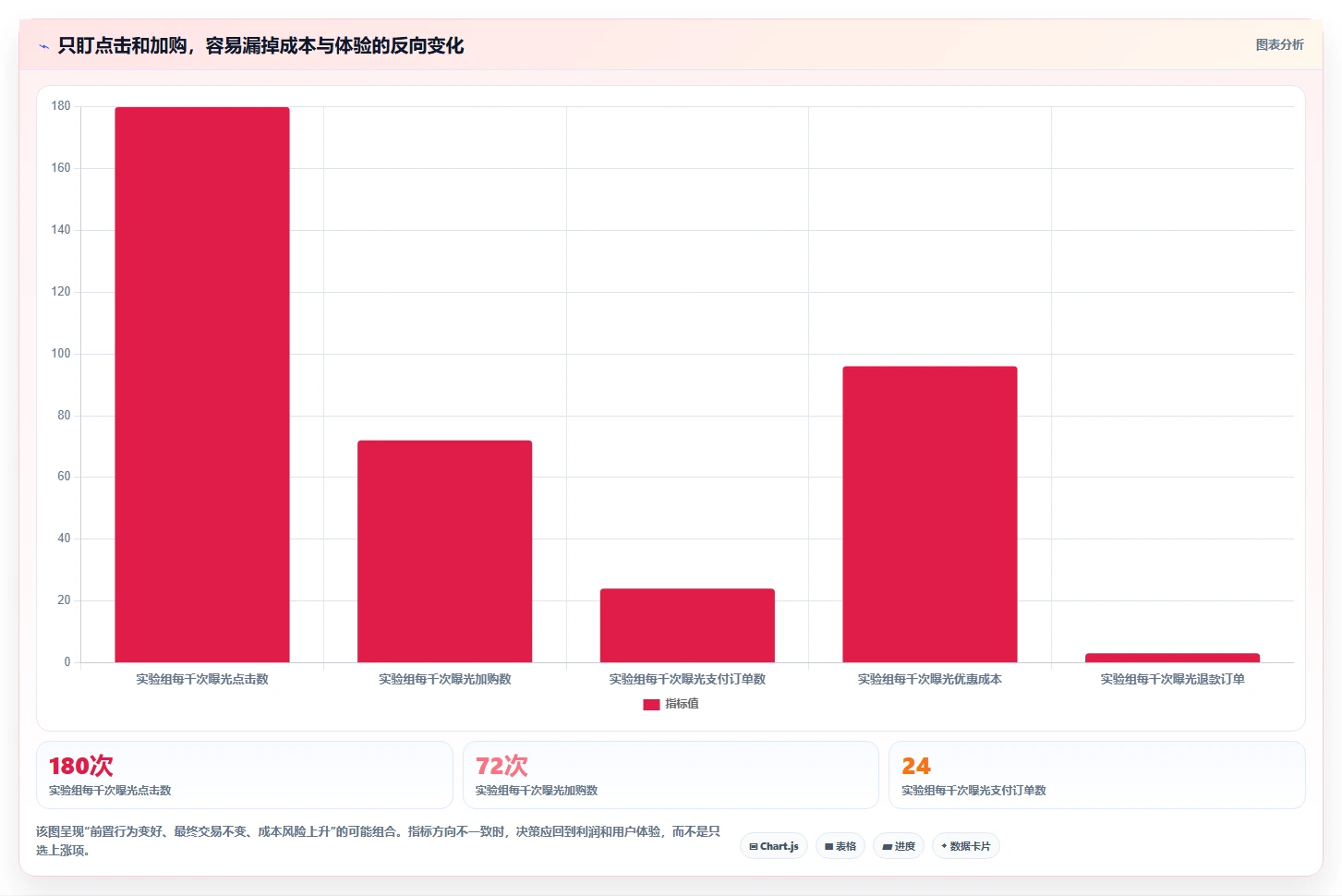Click the y-axis tick 60
Screen dimensions: 1342x896
point(64,477)
